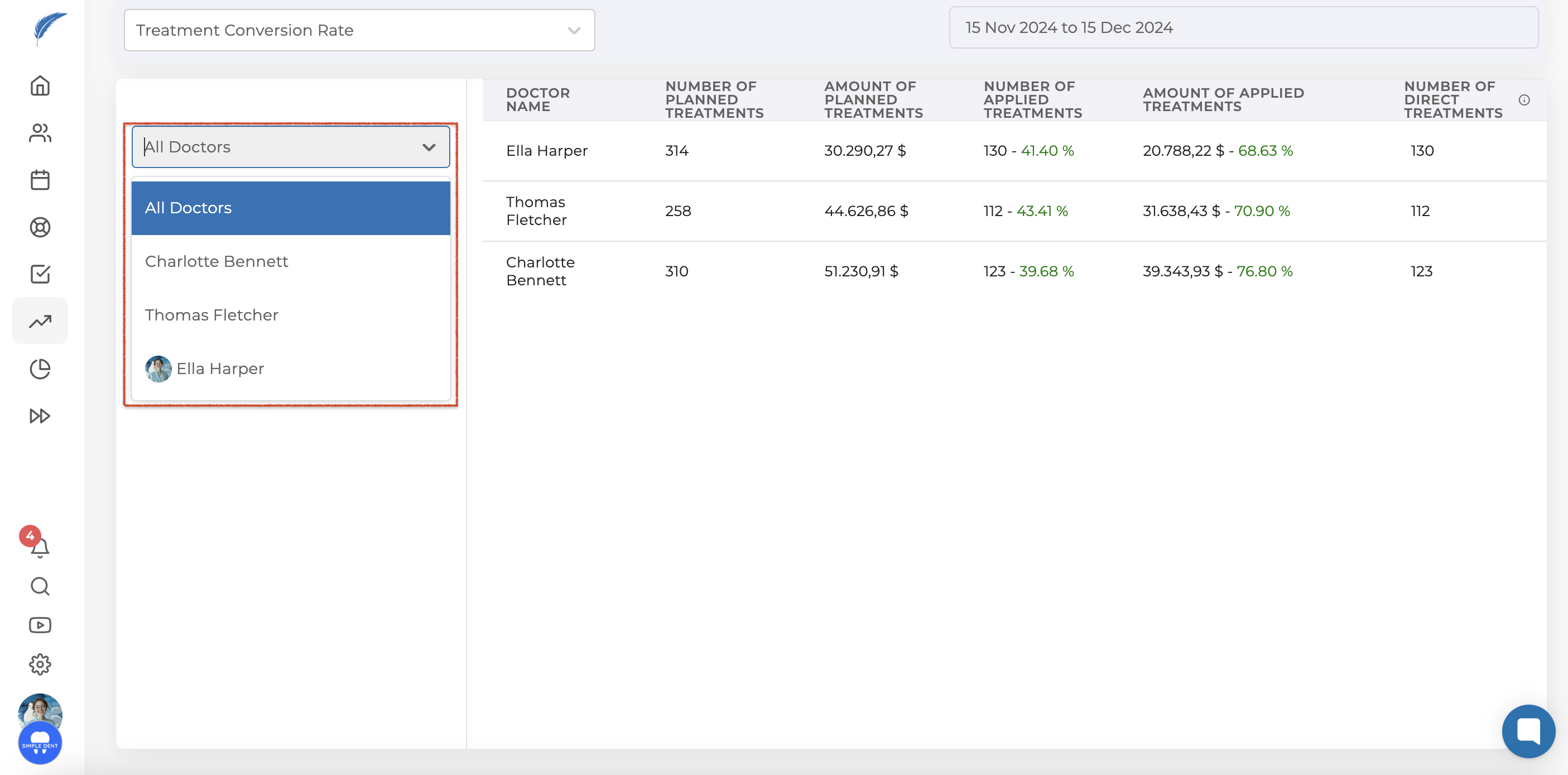Open the video tutorials play icon

pos(40,625)
